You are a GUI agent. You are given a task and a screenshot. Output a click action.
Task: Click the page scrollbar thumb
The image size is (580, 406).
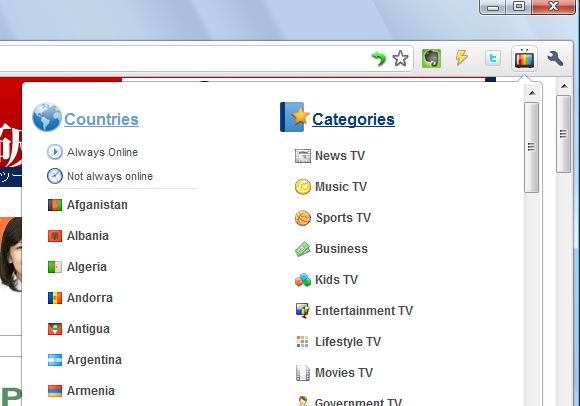pyautogui.click(x=563, y=134)
